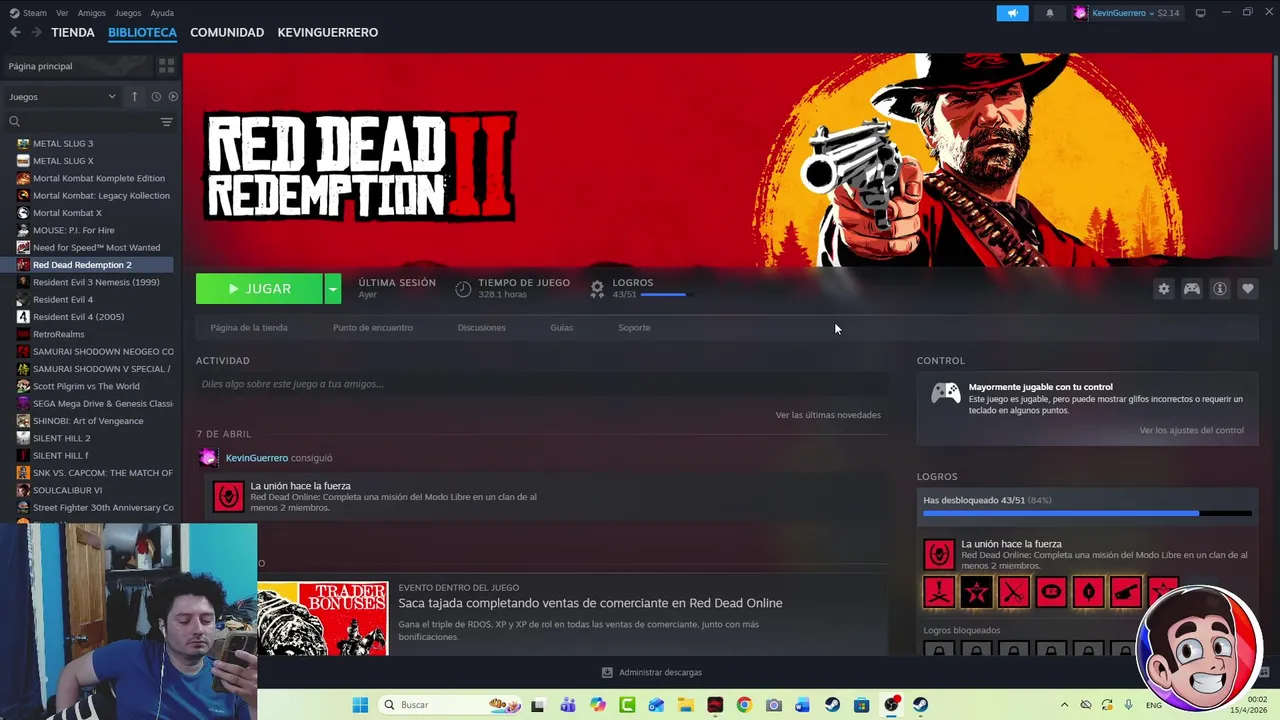Select Mortal Kombat X in game list
Viewport: 1280px width, 720px height.
(x=67, y=213)
